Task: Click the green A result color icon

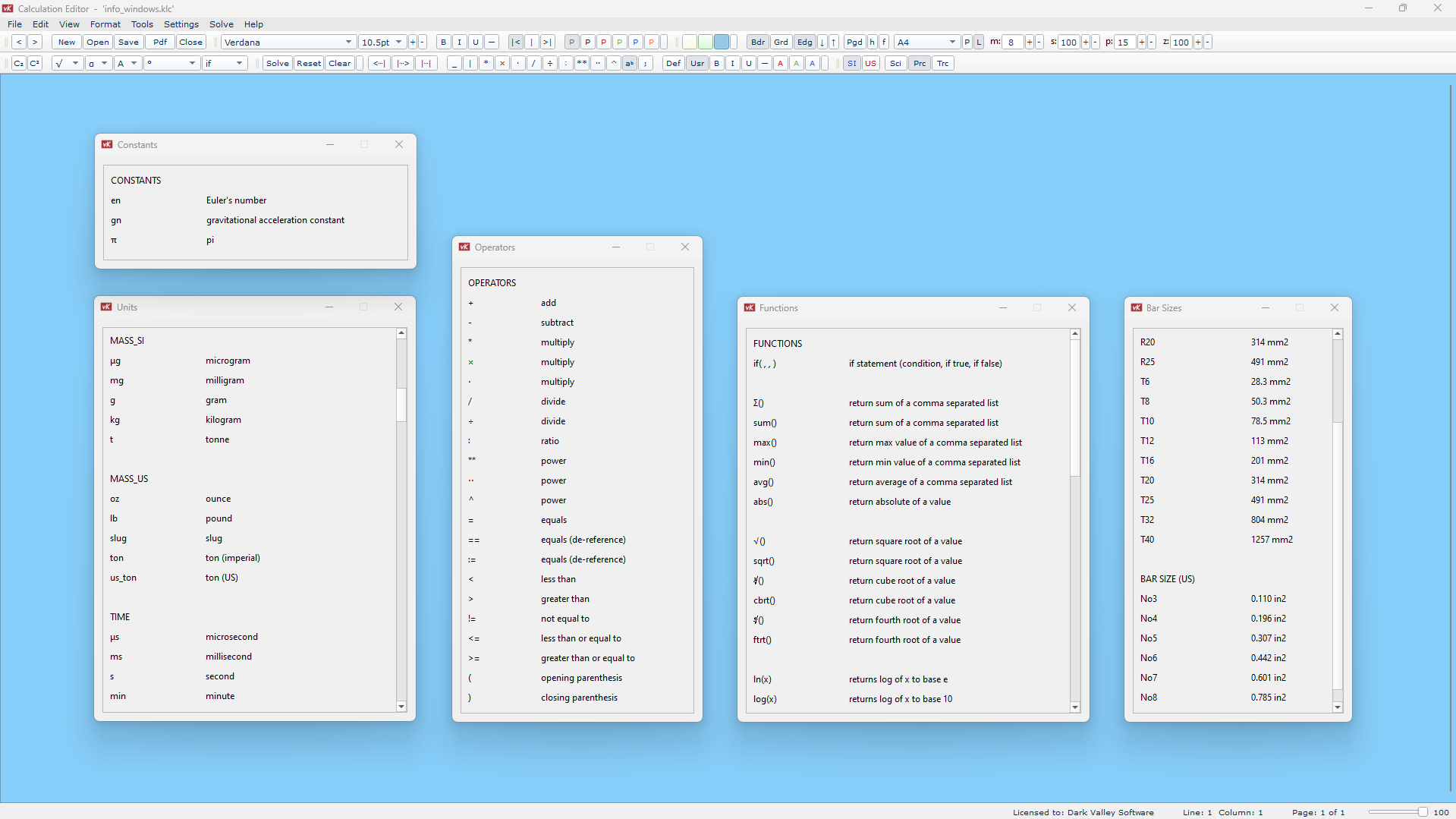Action: 797,64
